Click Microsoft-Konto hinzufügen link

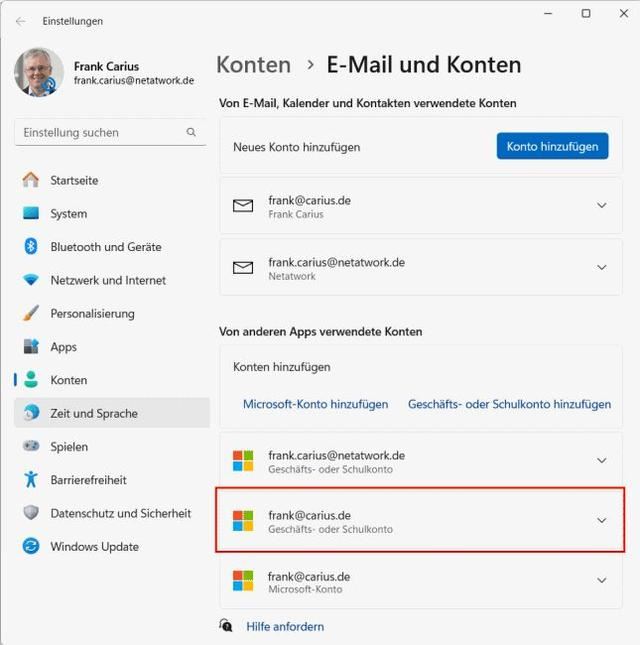(315, 404)
